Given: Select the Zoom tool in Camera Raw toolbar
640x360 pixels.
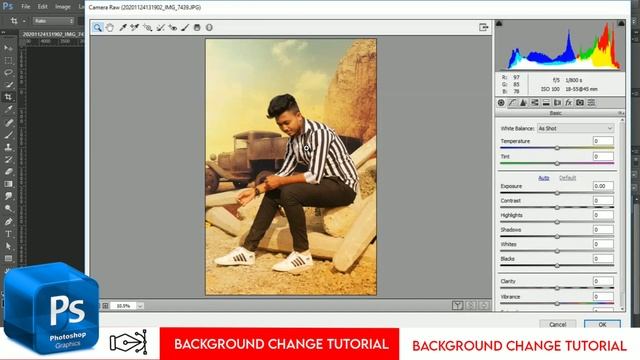Looking at the screenshot, I should click(x=98, y=27).
